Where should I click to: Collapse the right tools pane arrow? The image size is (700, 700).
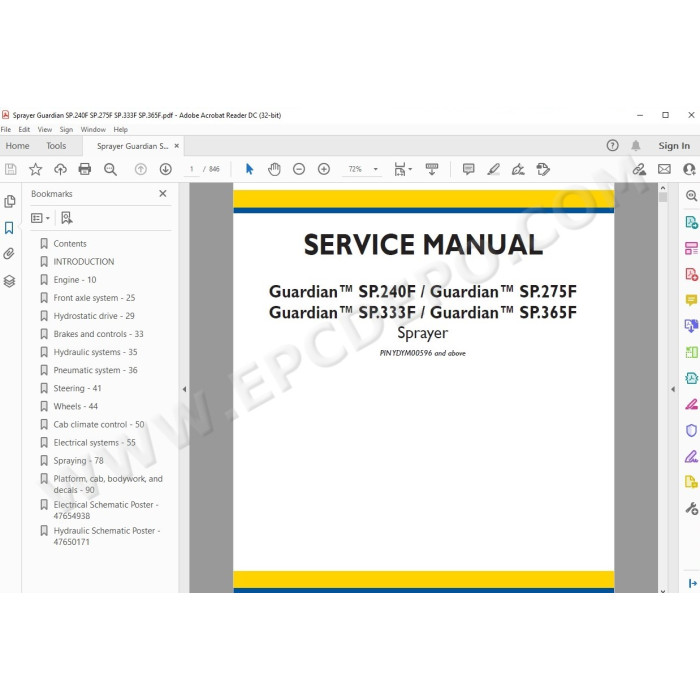tap(673, 389)
